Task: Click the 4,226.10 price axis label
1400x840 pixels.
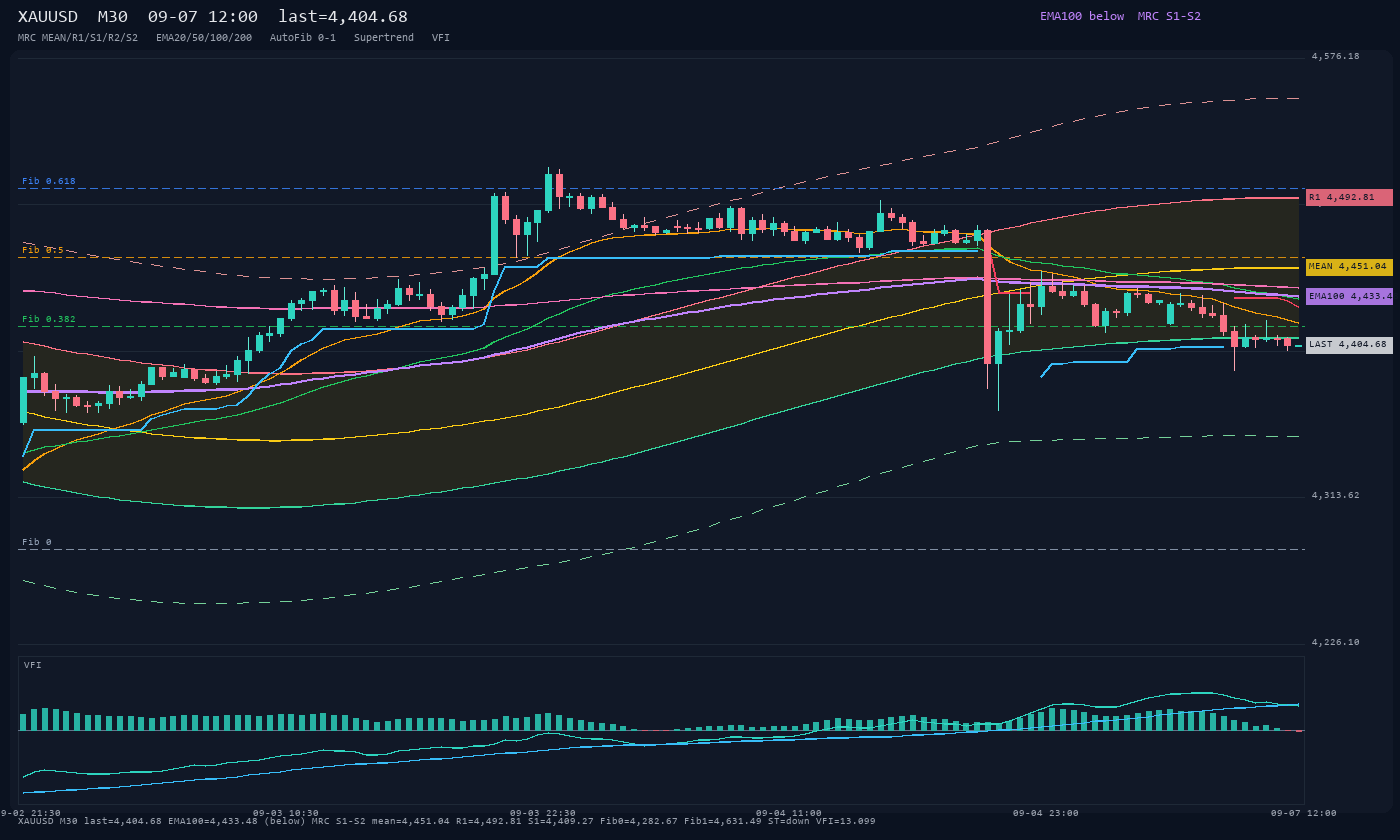Action: coord(1336,642)
